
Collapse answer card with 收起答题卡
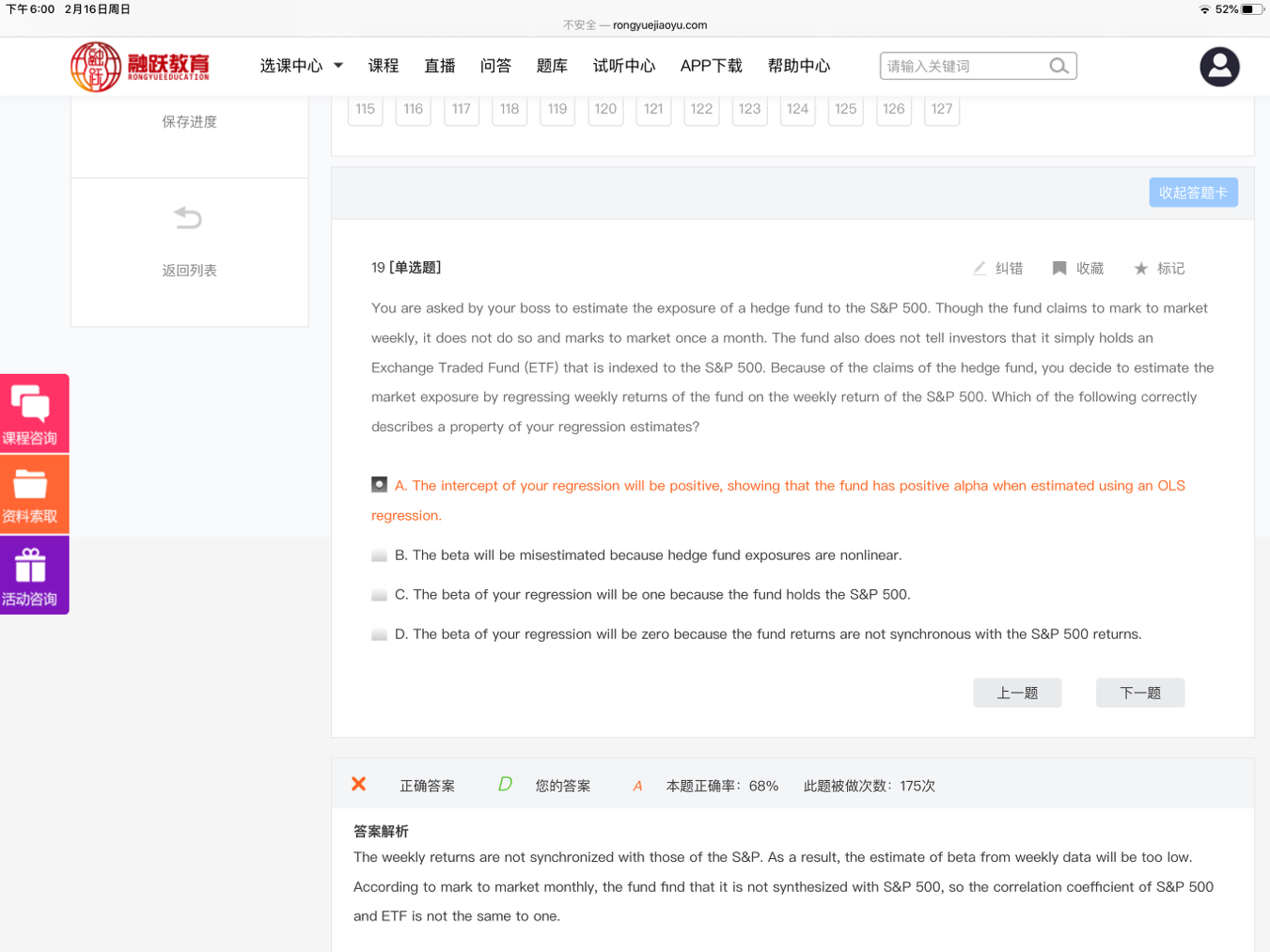pyautogui.click(x=1193, y=193)
